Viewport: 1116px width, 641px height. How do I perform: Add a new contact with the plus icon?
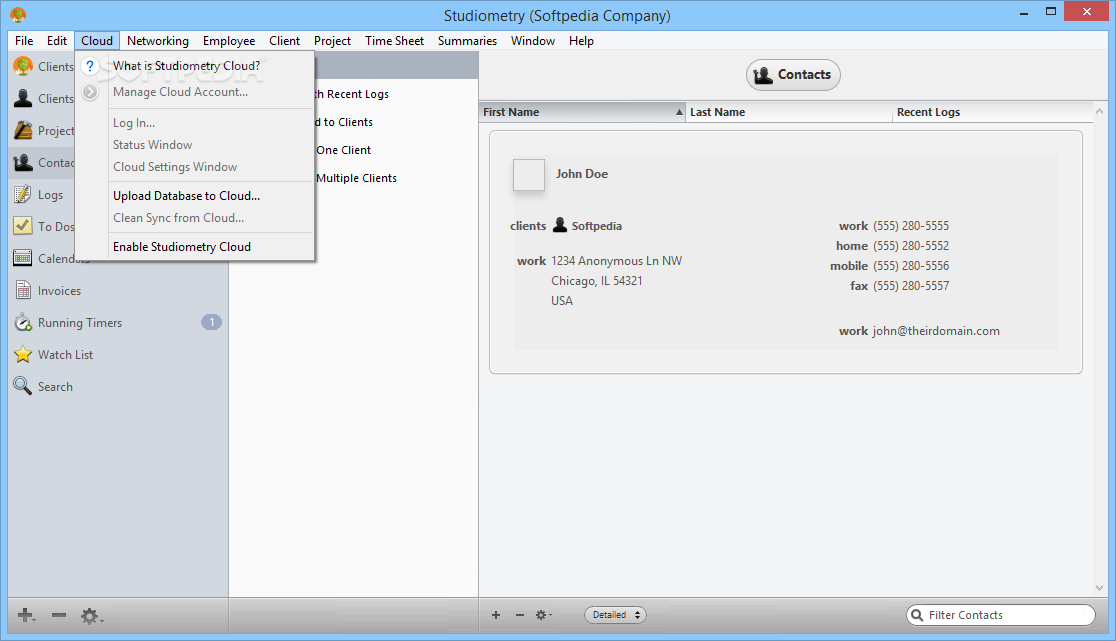click(x=496, y=615)
